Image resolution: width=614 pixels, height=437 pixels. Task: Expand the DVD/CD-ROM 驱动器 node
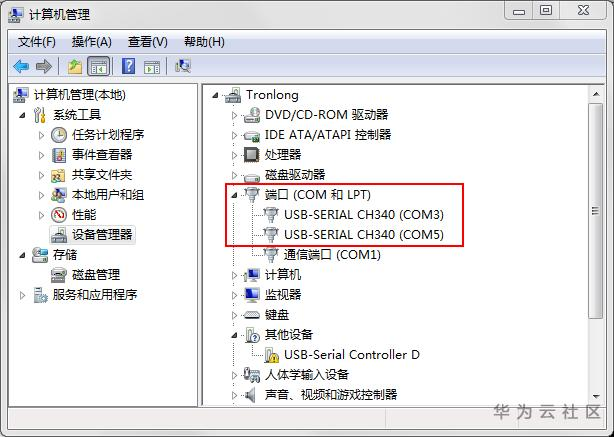[234, 115]
